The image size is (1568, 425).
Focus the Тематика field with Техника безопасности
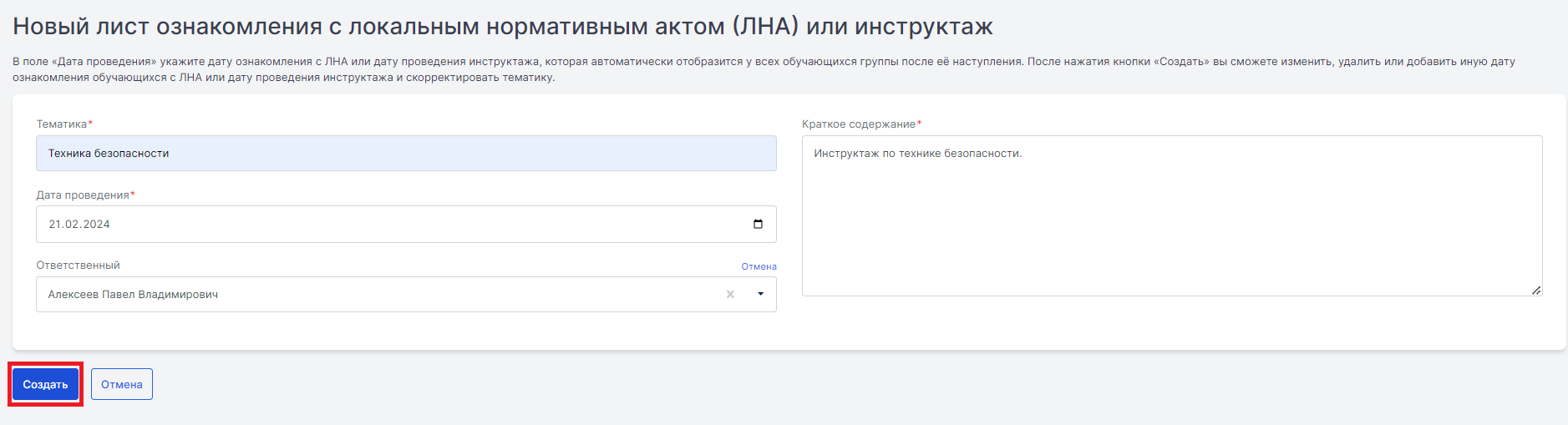pos(406,153)
